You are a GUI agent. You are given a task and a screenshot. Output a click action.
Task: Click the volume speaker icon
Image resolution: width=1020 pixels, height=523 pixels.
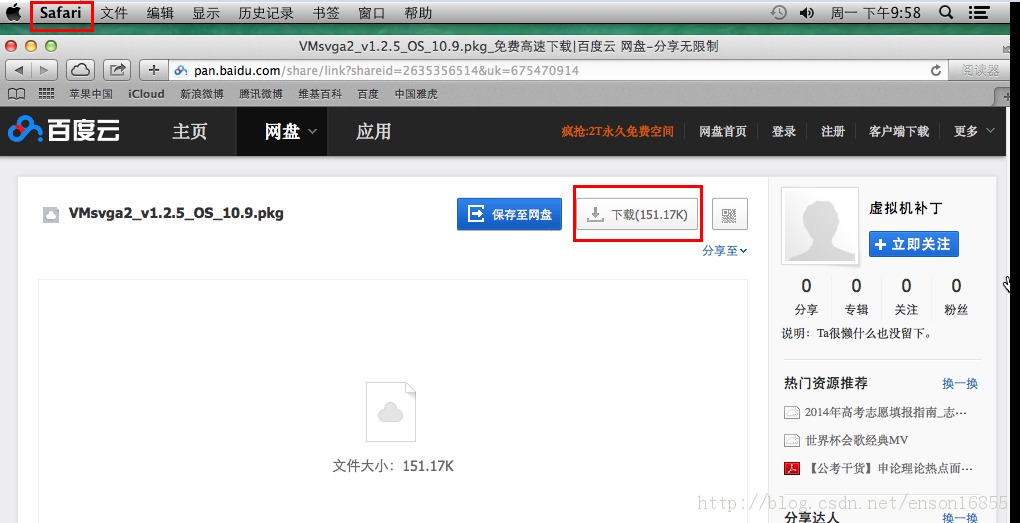point(807,12)
